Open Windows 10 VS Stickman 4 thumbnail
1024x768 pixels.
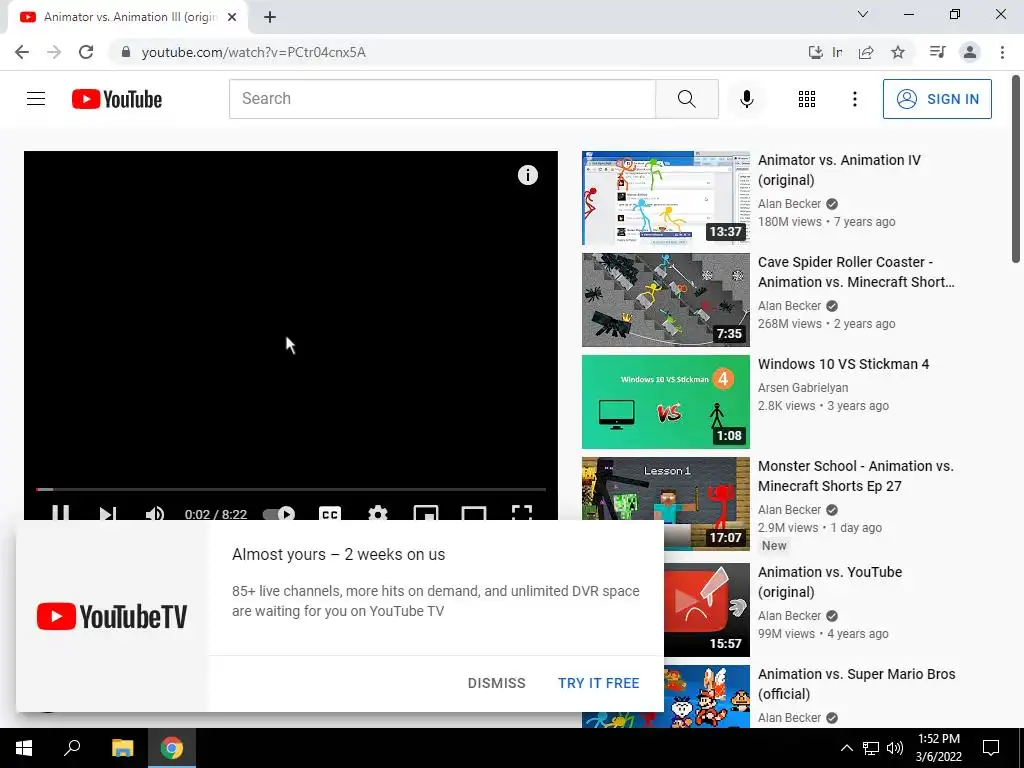point(665,402)
